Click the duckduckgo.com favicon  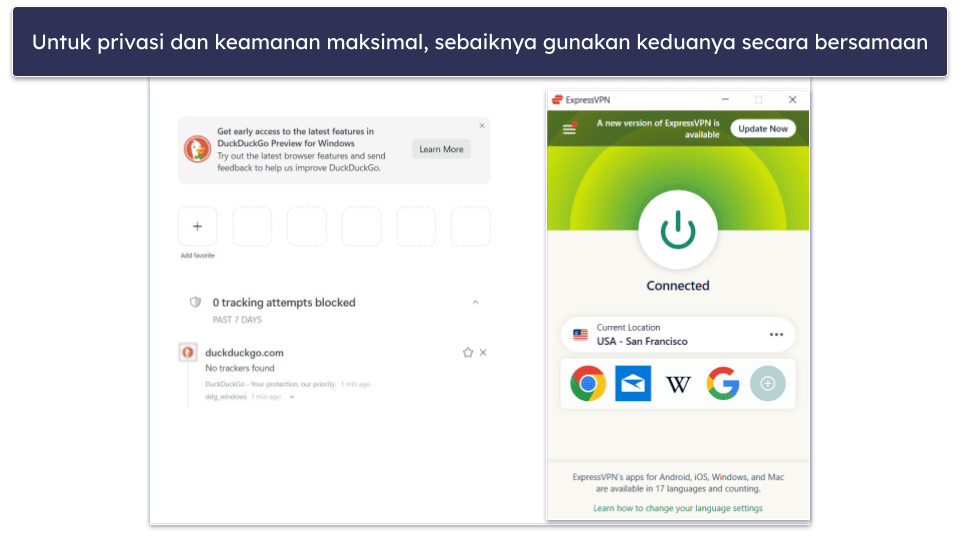pos(188,352)
